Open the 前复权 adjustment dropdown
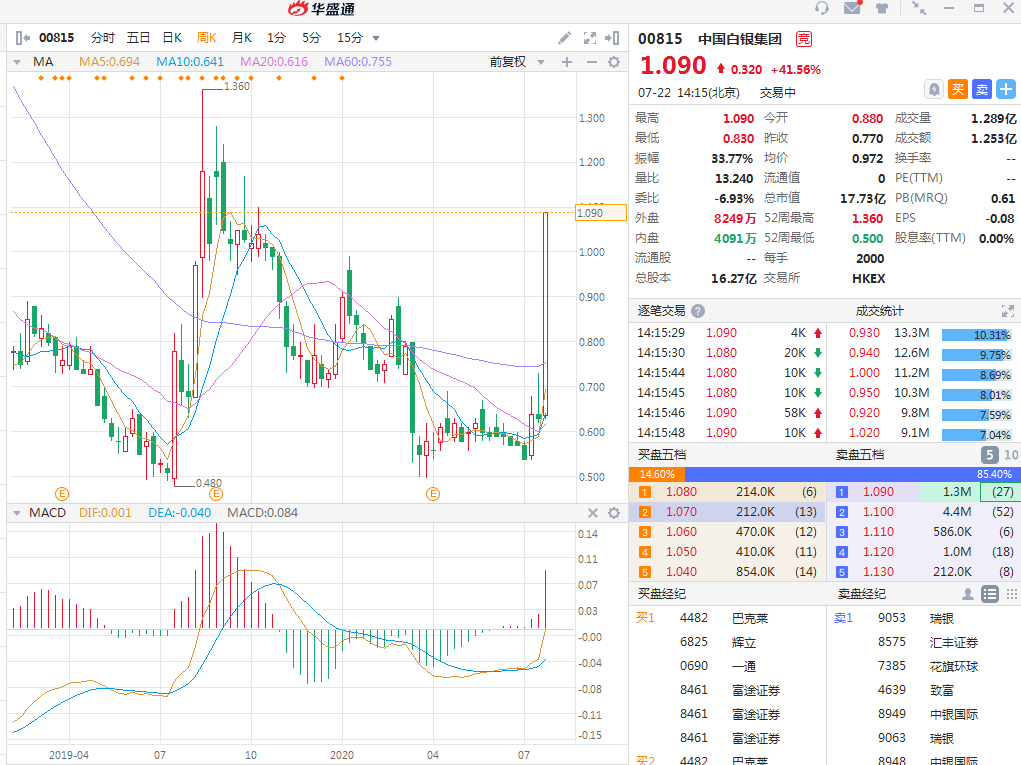The height and width of the screenshot is (765, 1021). (513, 62)
